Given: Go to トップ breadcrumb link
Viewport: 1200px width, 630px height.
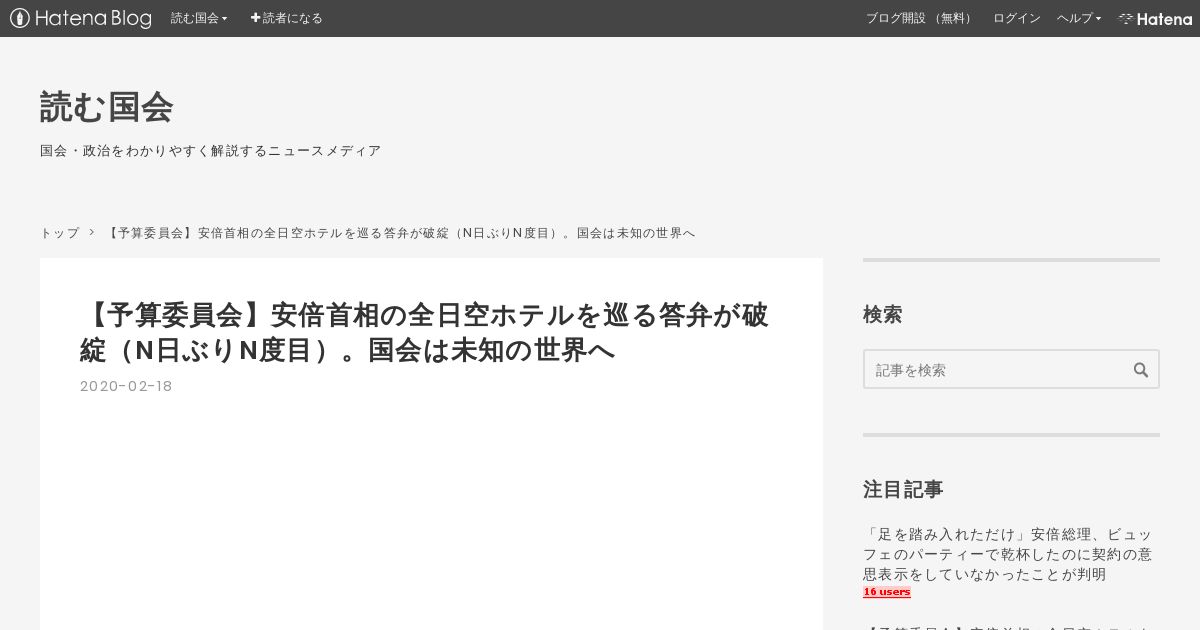Looking at the screenshot, I should click(x=60, y=233).
